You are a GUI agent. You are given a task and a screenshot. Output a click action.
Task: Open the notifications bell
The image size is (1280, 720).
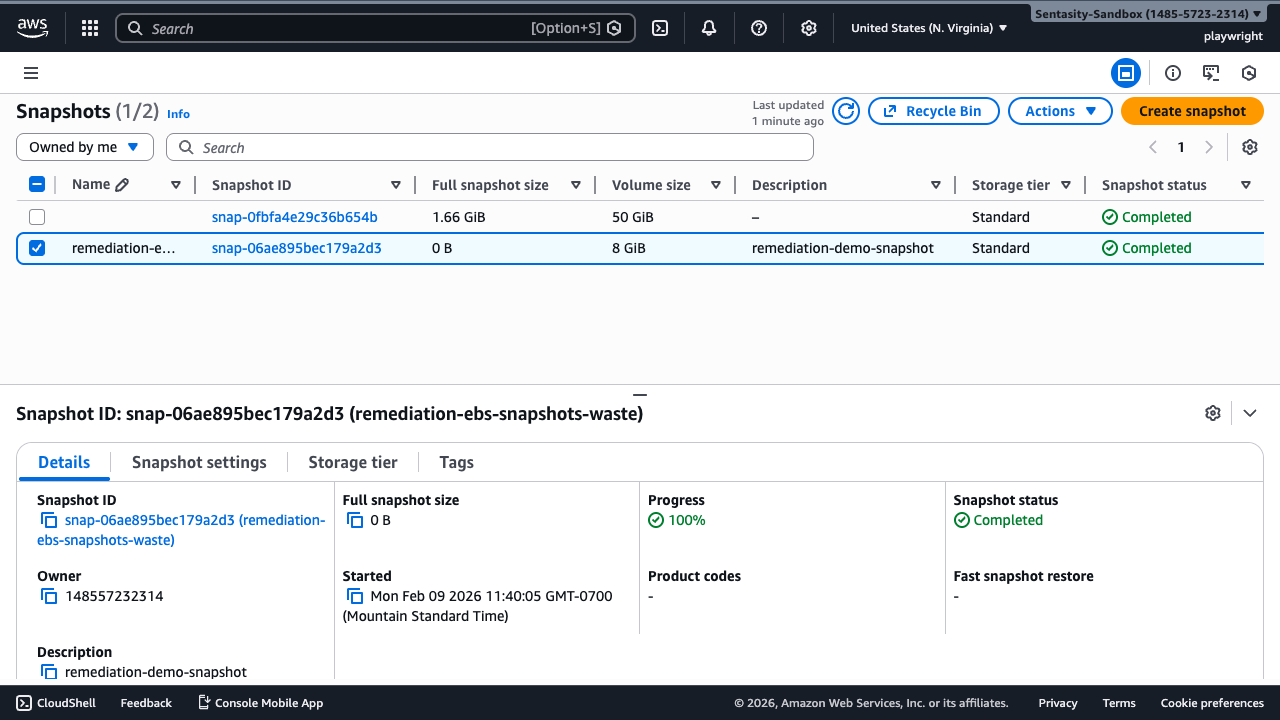point(709,28)
